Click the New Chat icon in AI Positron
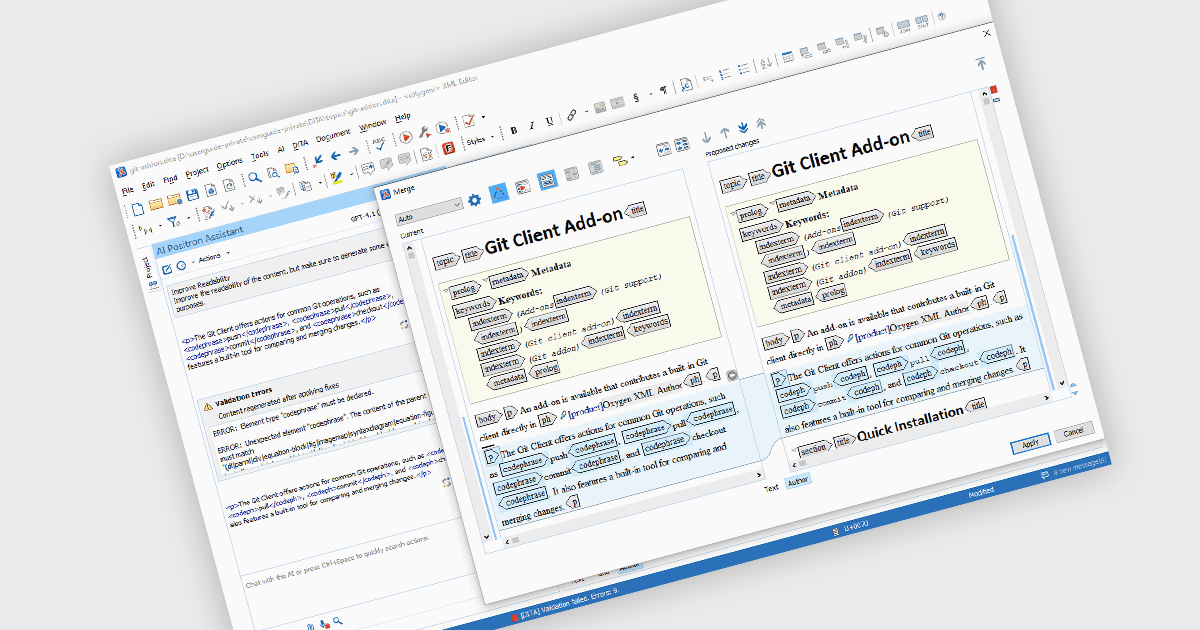1200x630 pixels. (167, 267)
